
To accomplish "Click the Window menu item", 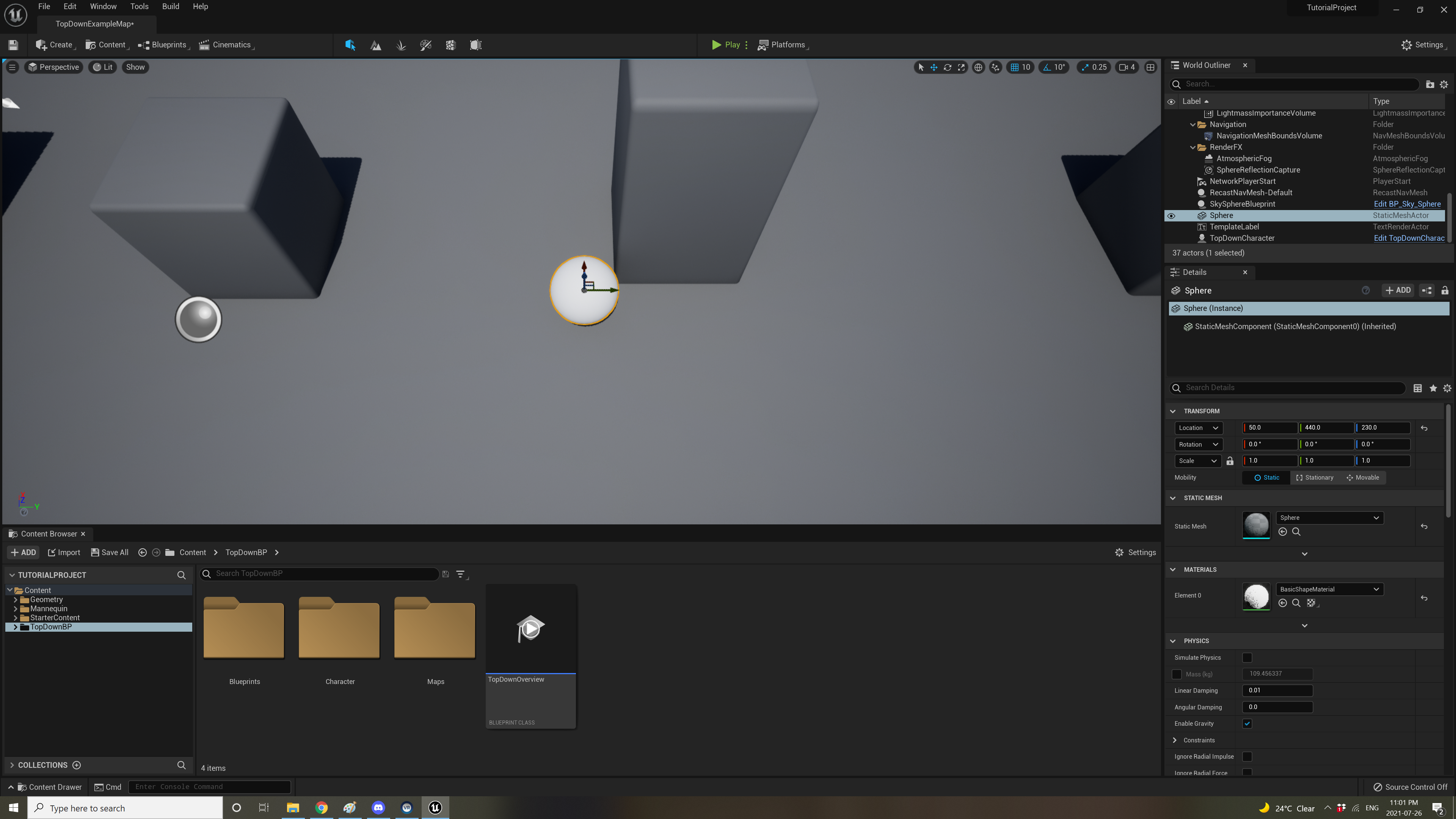I will coord(103,6).
